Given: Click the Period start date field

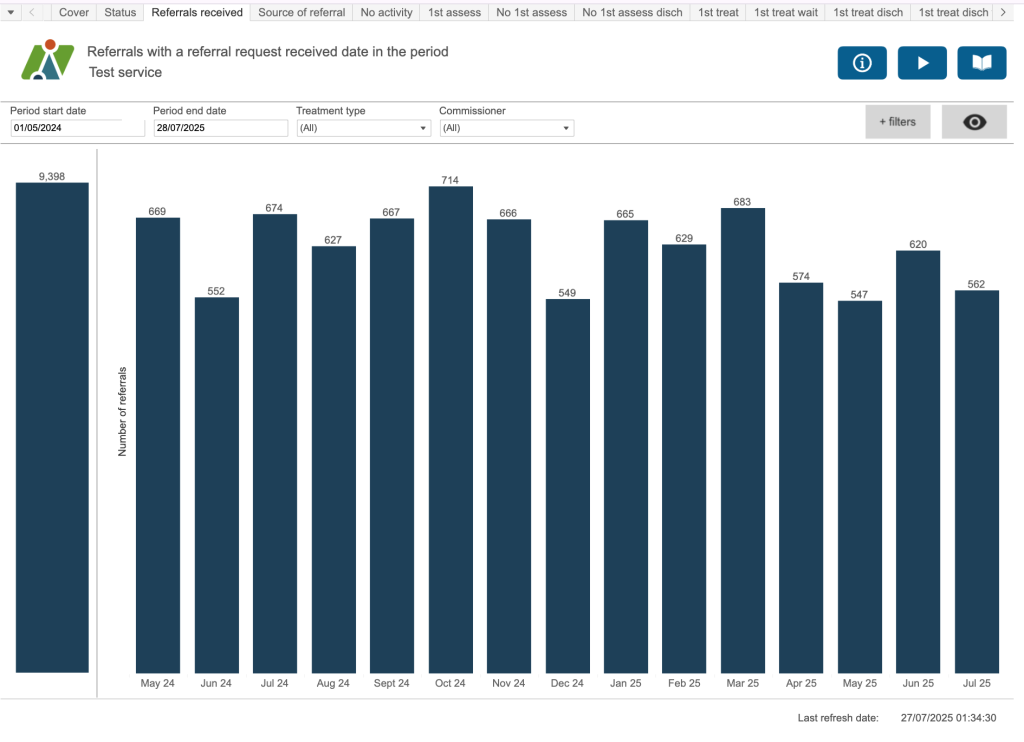Looking at the screenshot, I should pyautogui.click(x=66, y=128).
